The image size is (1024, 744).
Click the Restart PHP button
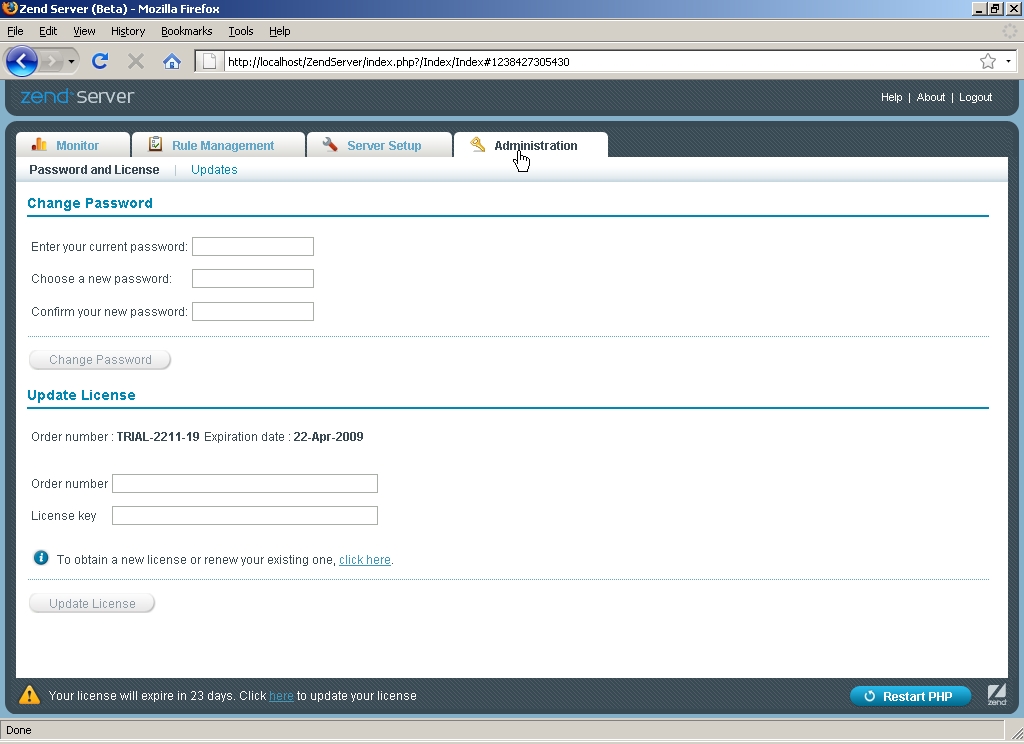(910, 696)
